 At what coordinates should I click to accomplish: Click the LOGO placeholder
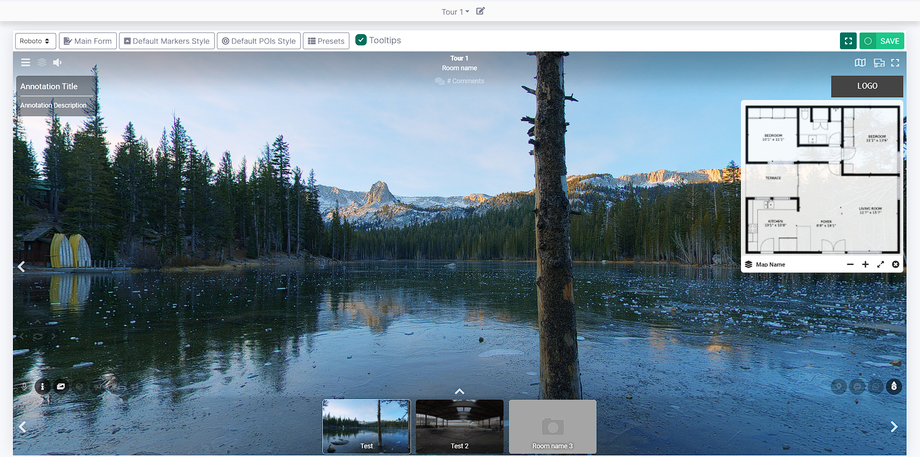tap(867, 86)
